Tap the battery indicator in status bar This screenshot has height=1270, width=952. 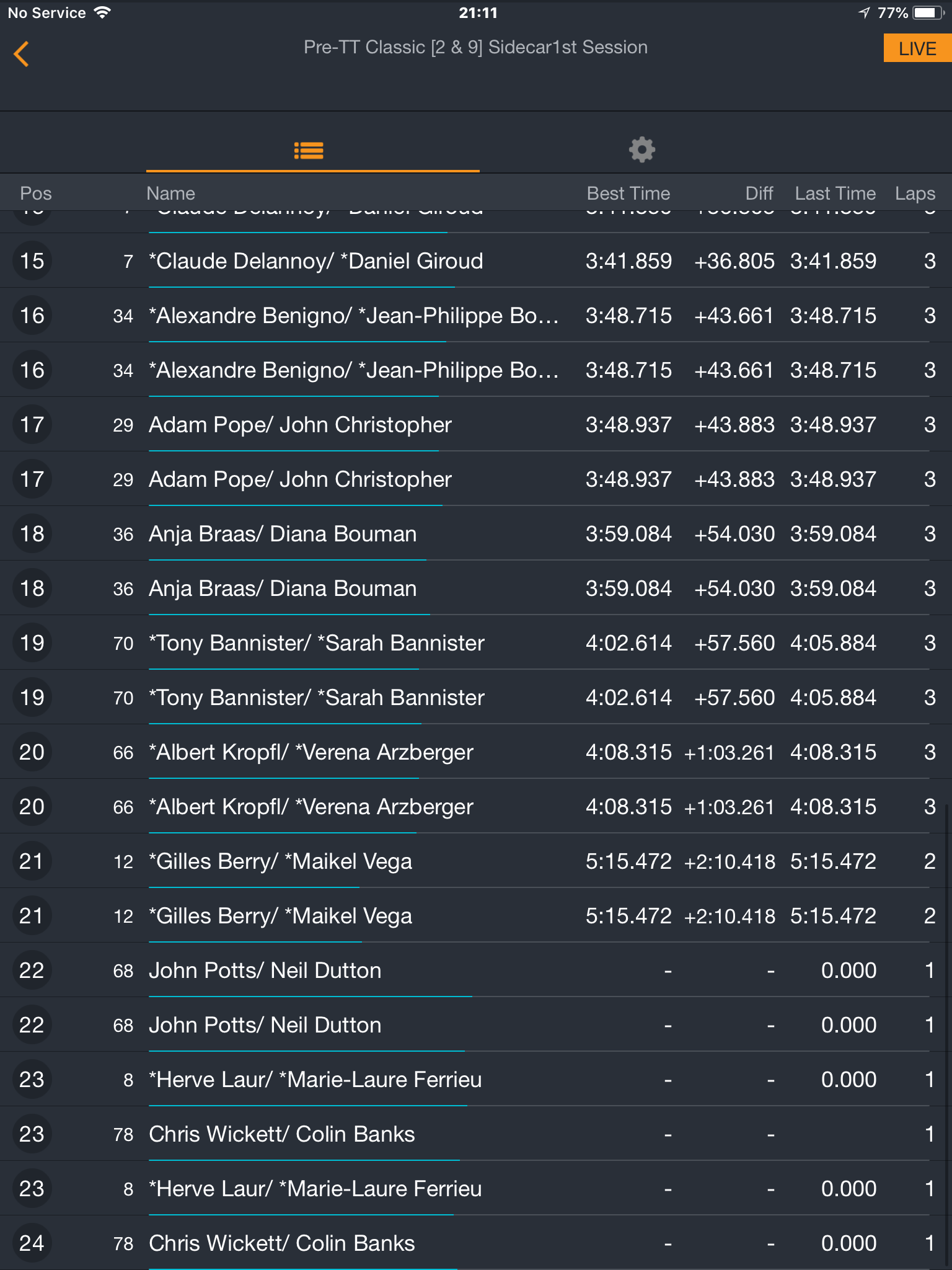point(928,12)
